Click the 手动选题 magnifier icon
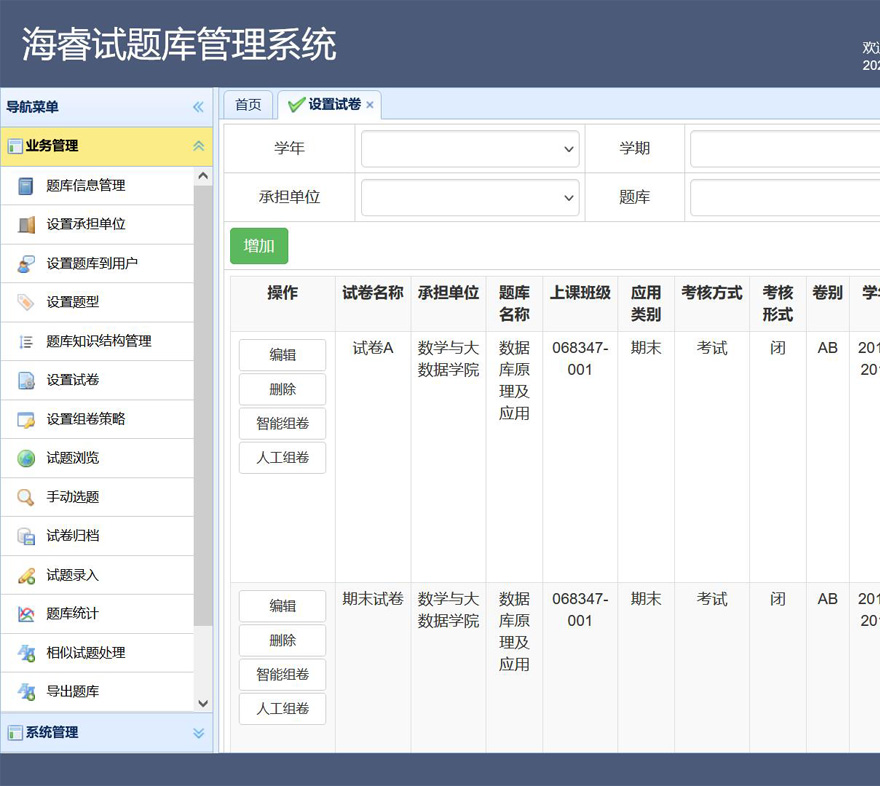880x786 pixels. [x=26, y=498]
